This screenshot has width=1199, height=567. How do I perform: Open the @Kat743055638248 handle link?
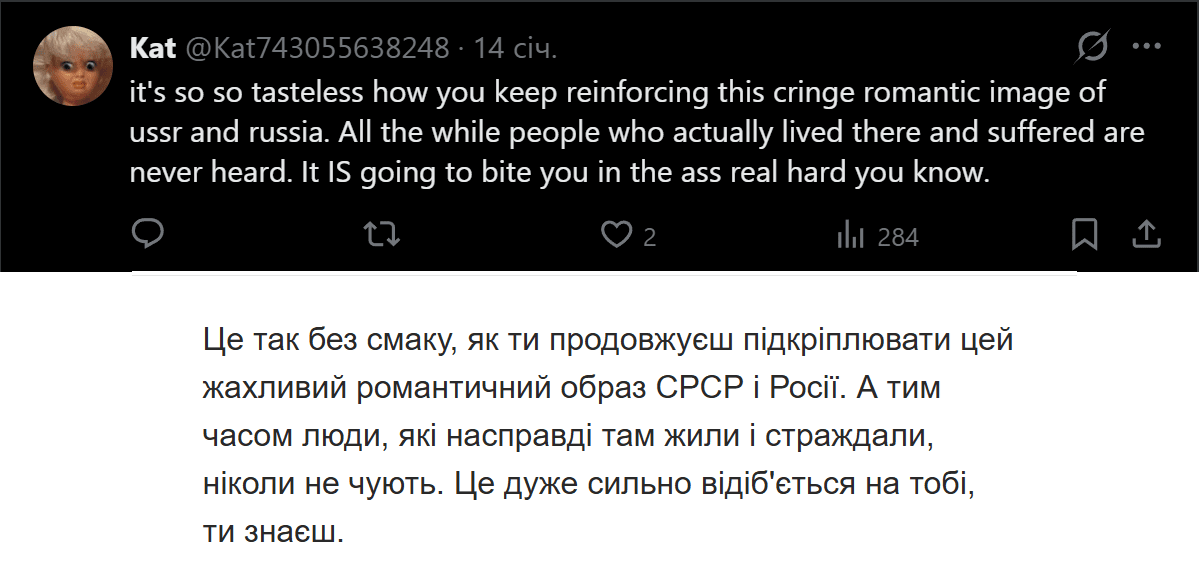click(315, 48)
